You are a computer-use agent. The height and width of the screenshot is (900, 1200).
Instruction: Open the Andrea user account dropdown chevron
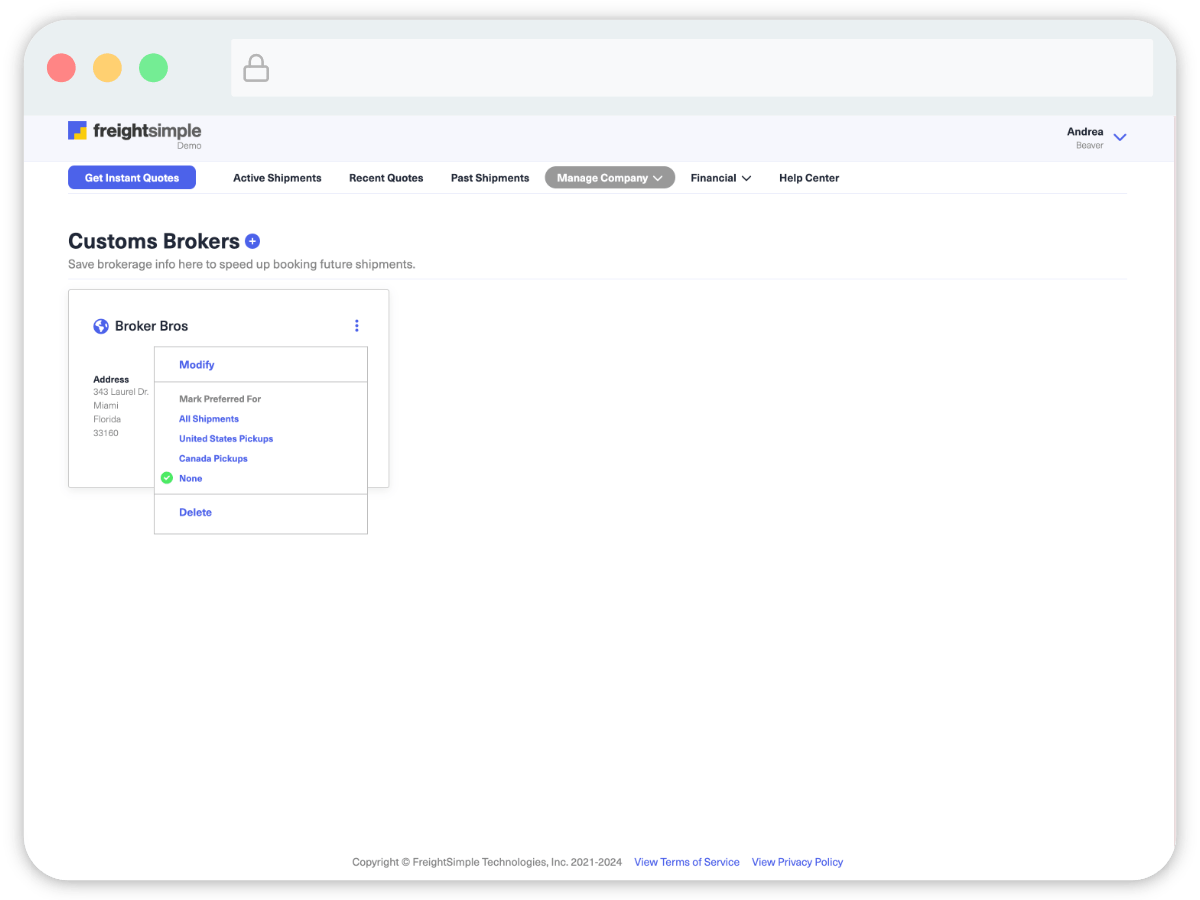1120,138
